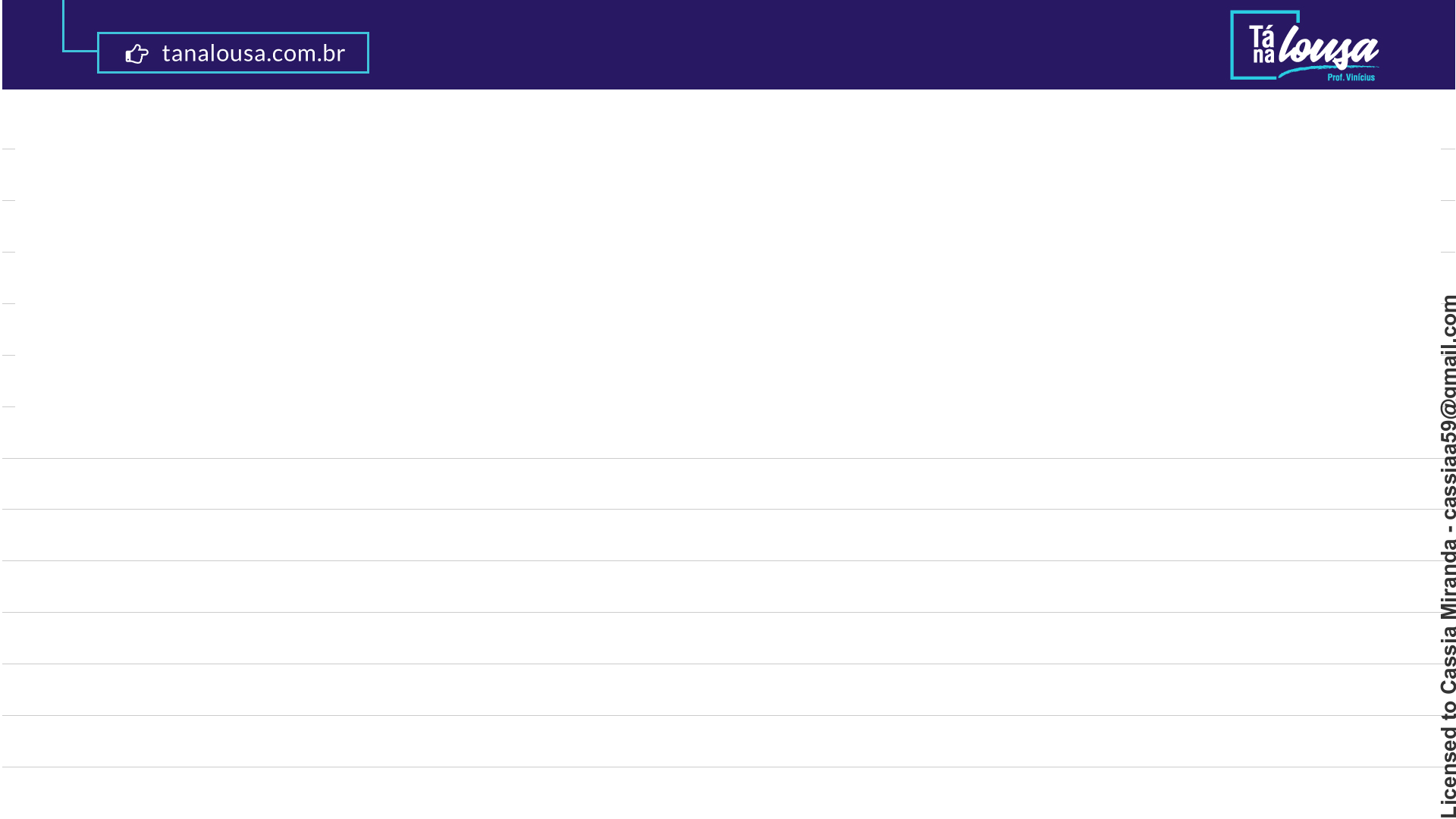Image resolution: width=1456 pixels, height=819 pixels.
Task: Open the tanalousa.com.br link
Action: [253, 53]
